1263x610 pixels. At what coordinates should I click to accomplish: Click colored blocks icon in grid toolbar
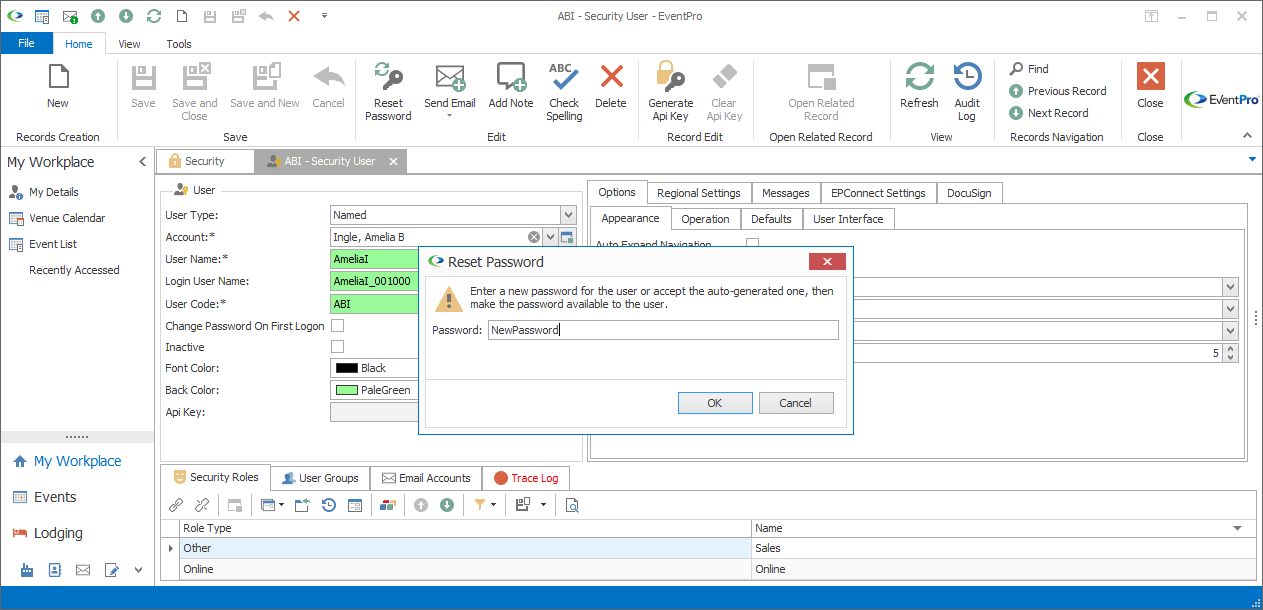(x=388, y=505)
